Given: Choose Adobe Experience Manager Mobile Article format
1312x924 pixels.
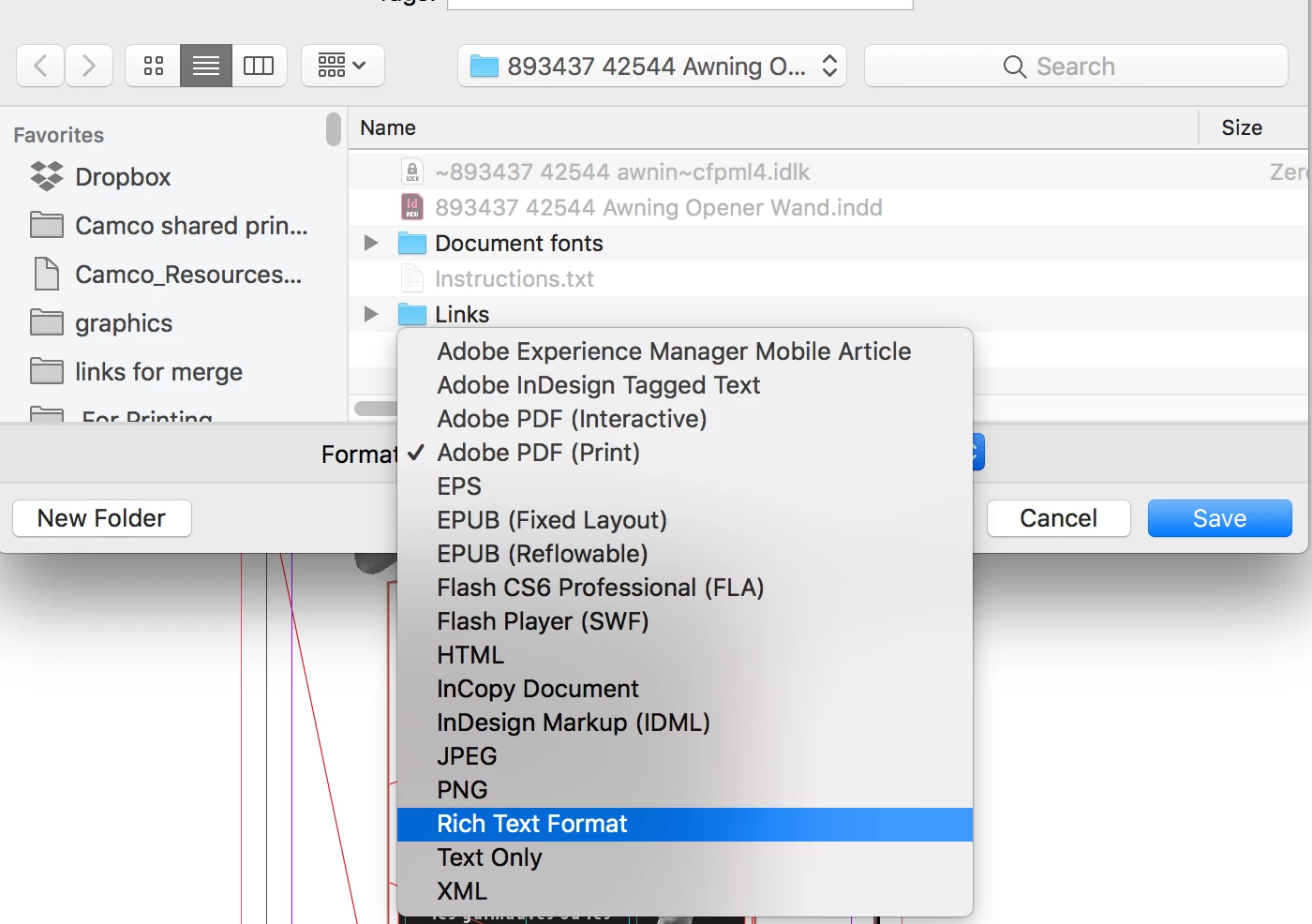Looking at the screenshot, I should pyautogui.click(x=685, y=351).
